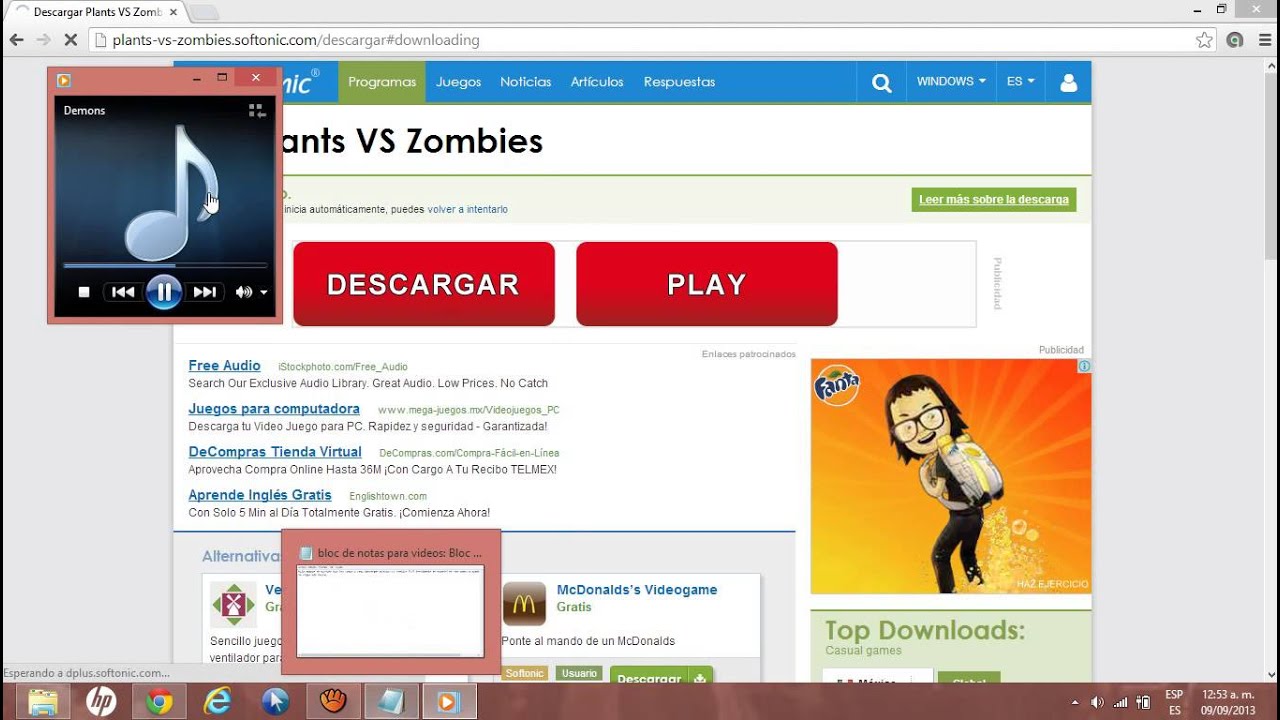Skip to next track in Media Player
This screenshot has width=1280, height=720.
point(204,292)
